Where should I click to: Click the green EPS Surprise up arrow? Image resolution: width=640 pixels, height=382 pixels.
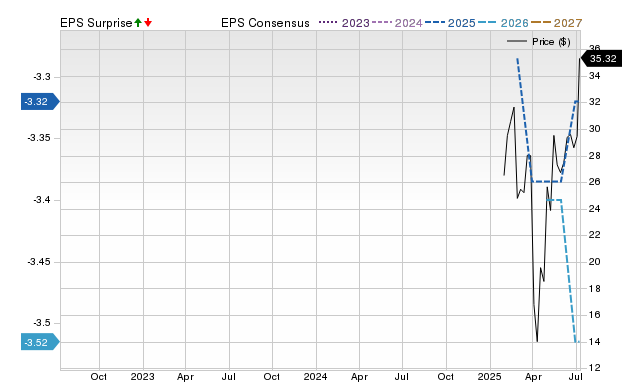[x=138, y=22]
